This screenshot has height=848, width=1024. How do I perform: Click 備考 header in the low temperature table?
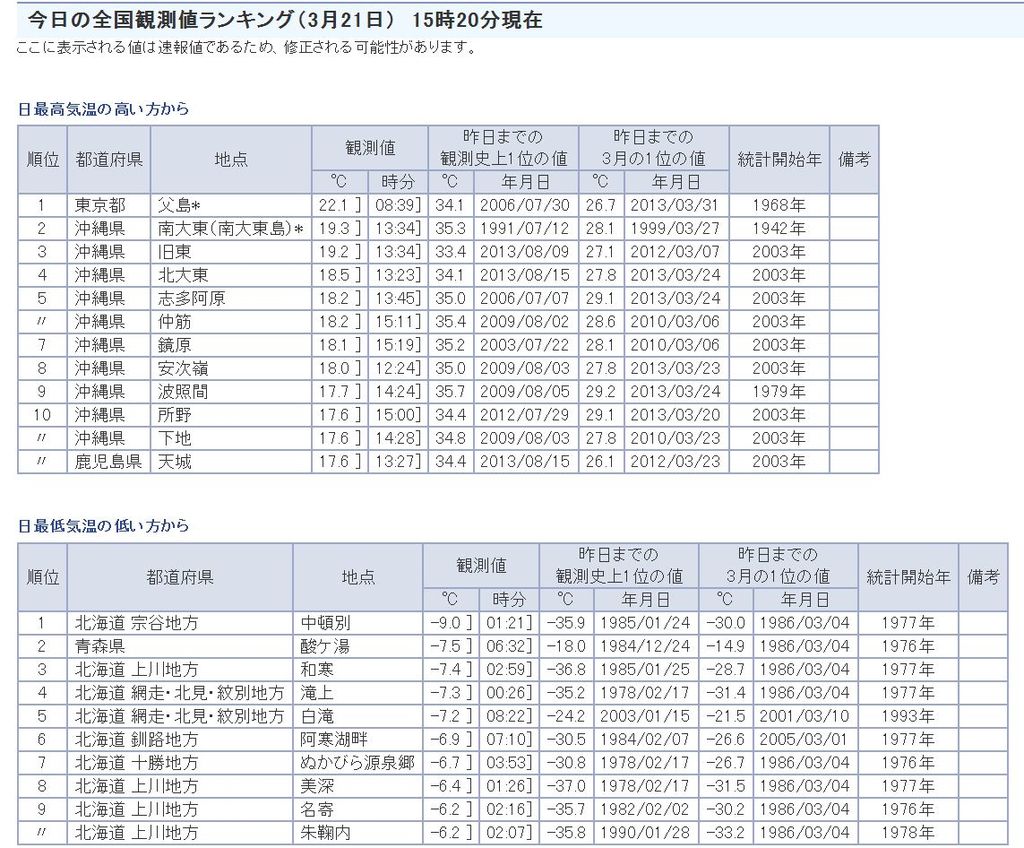point(982,577)
